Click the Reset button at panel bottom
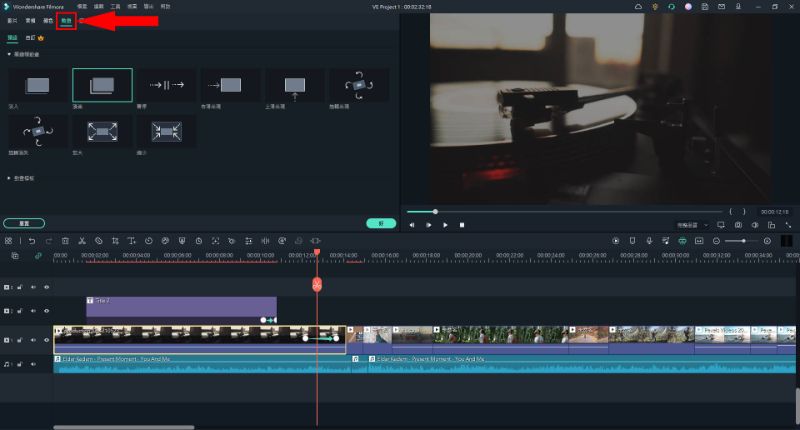The width and height of the screenshot is (800, 430). pos(24,223)
